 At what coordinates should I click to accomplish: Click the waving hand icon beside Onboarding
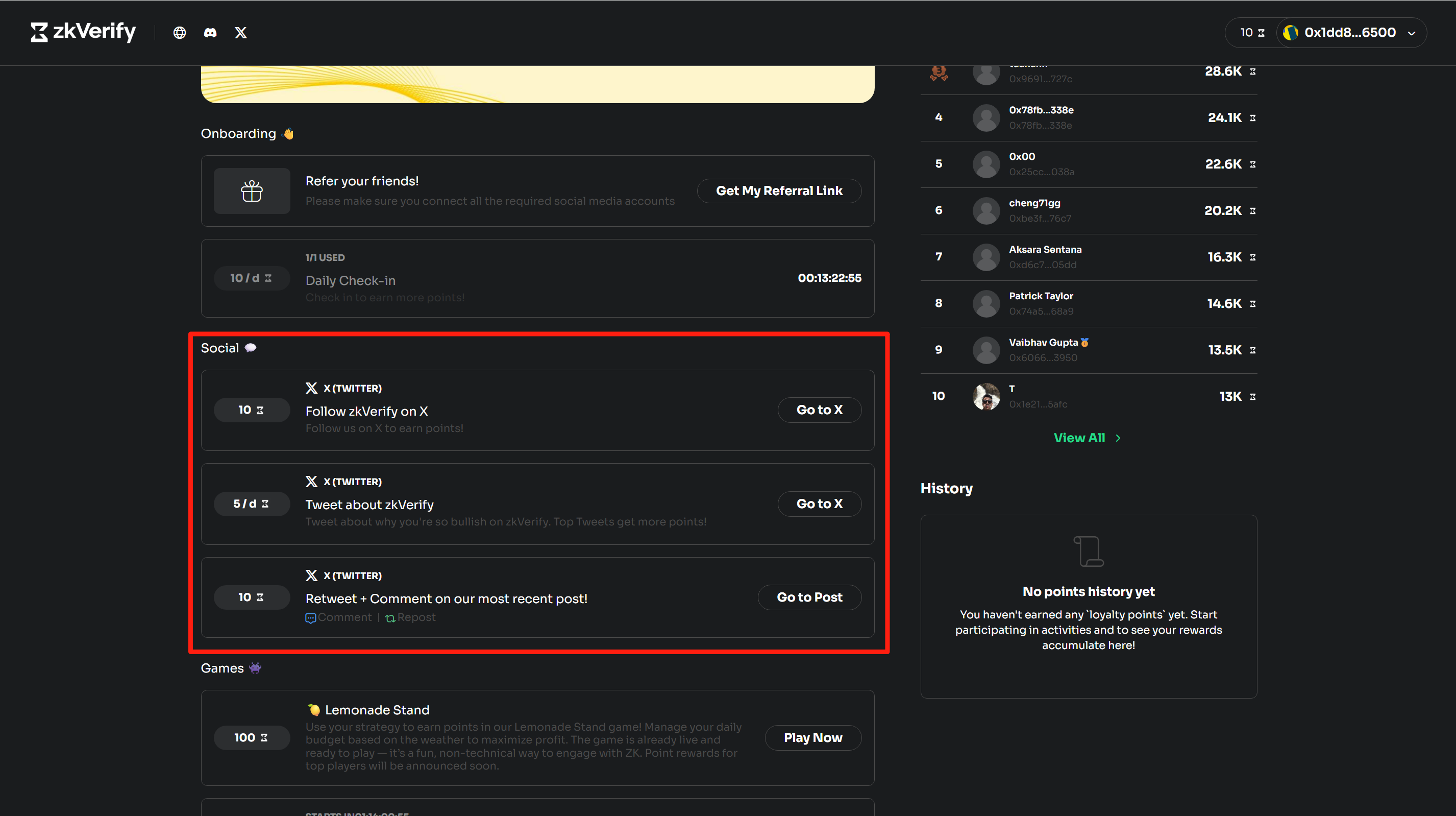pyautogui.click(x=288, y=133)
